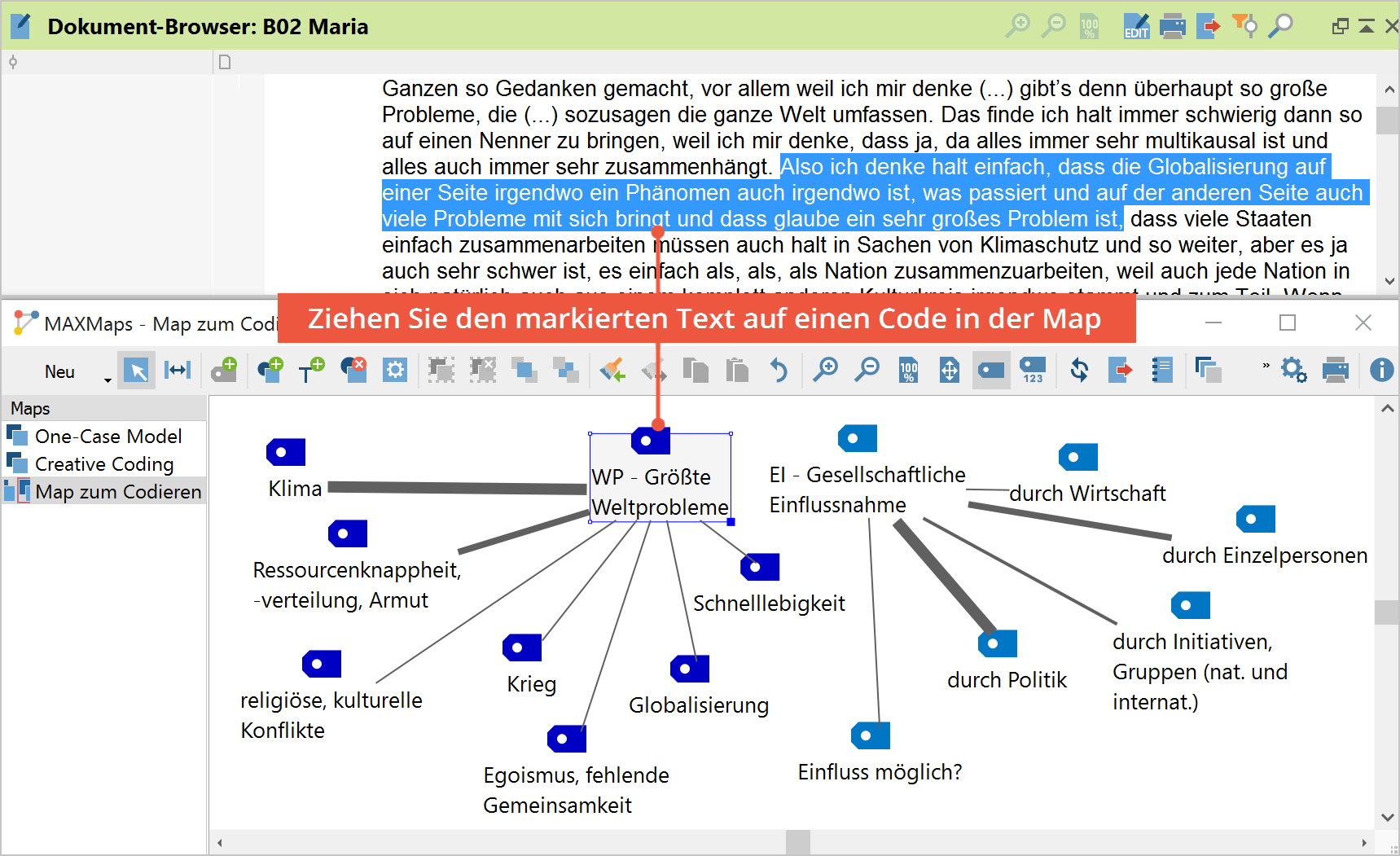Screen dimensions: 1400x856
Task: Delete object with red X icon
Action: [x=353, y=371]
